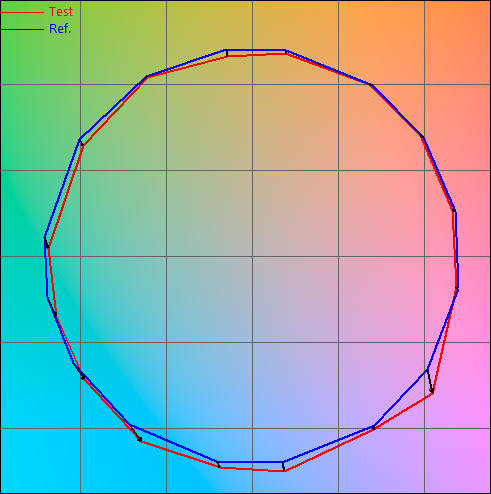Viewport: 491px width, 494px height.
Task: Click the "Ref." legend label
Action: coord(60,29)
